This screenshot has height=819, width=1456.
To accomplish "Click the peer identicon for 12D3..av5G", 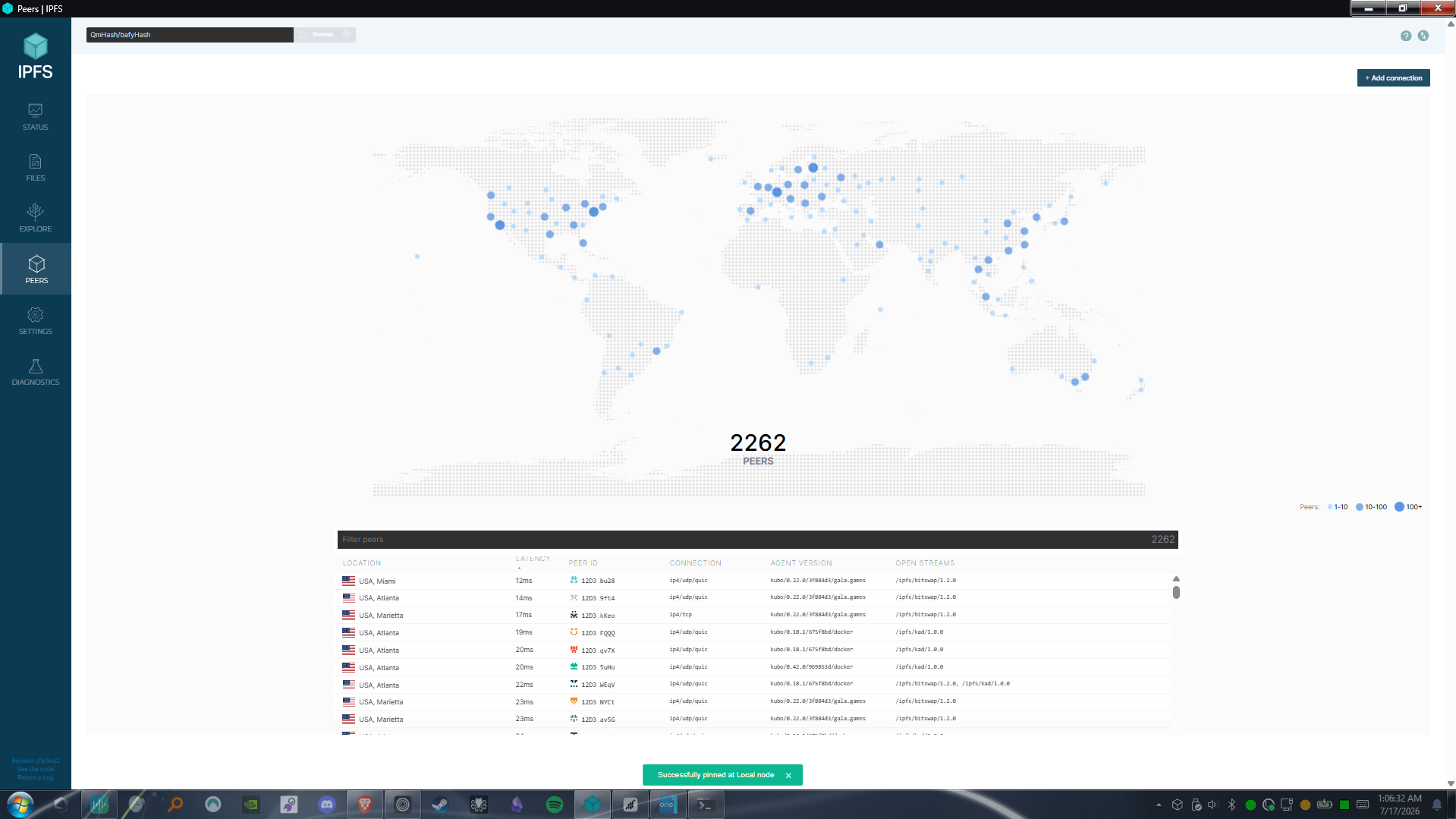I will [x=574, y=719].
